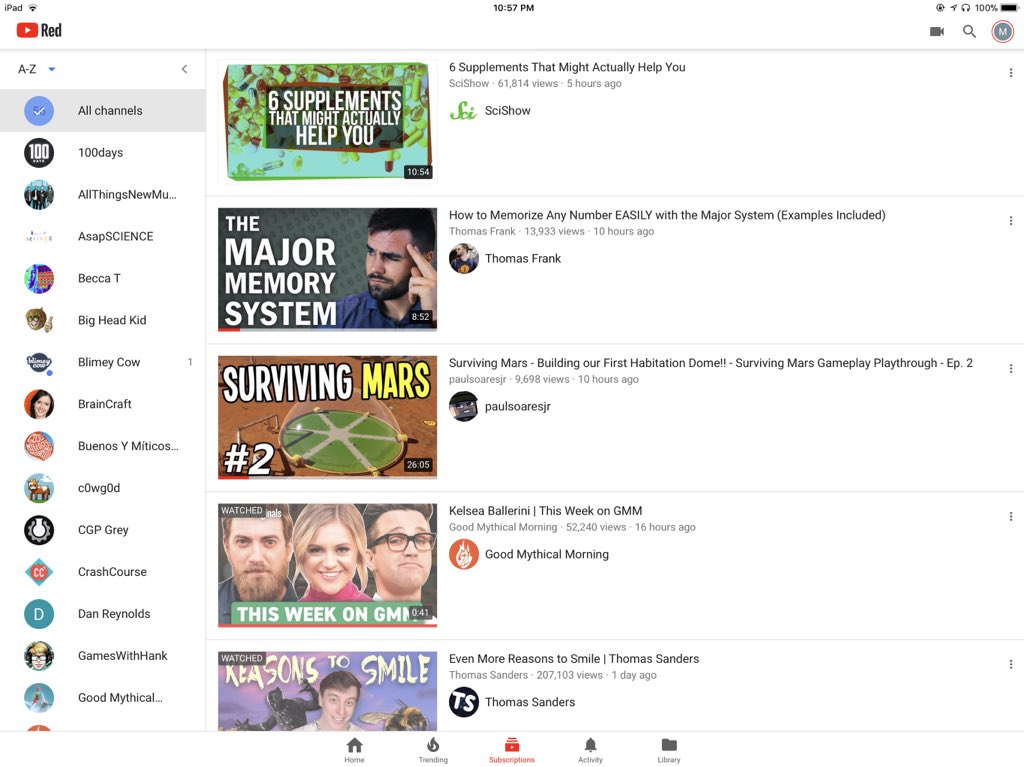The image size is (1024, 767).
Task: Open the Library tab
Action: tap(669, 750)
